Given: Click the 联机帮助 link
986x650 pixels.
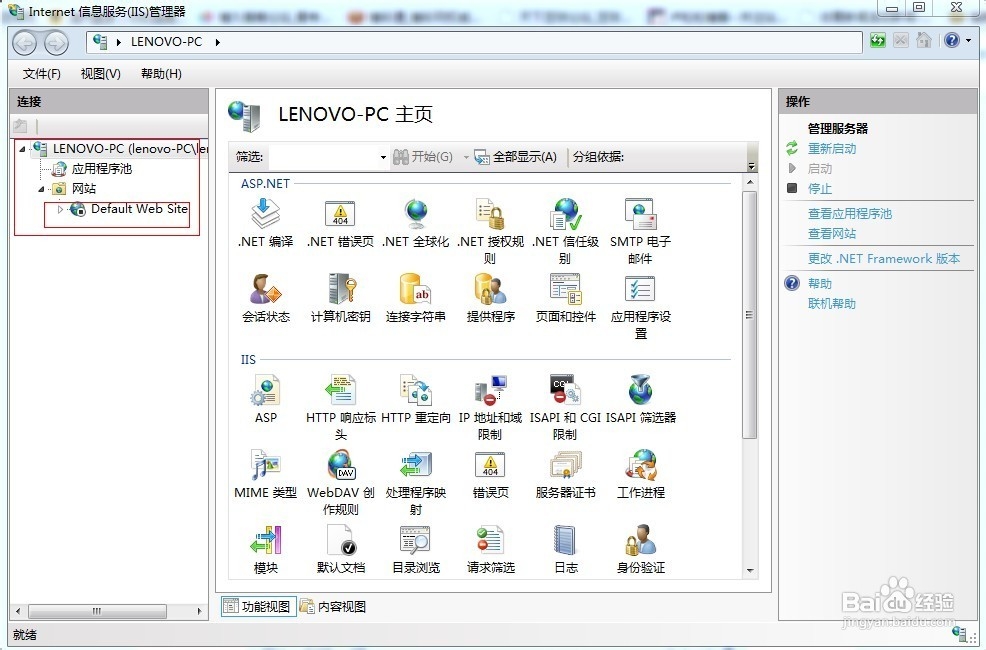Looking at the screenshot, I should (x=832, y=304).
